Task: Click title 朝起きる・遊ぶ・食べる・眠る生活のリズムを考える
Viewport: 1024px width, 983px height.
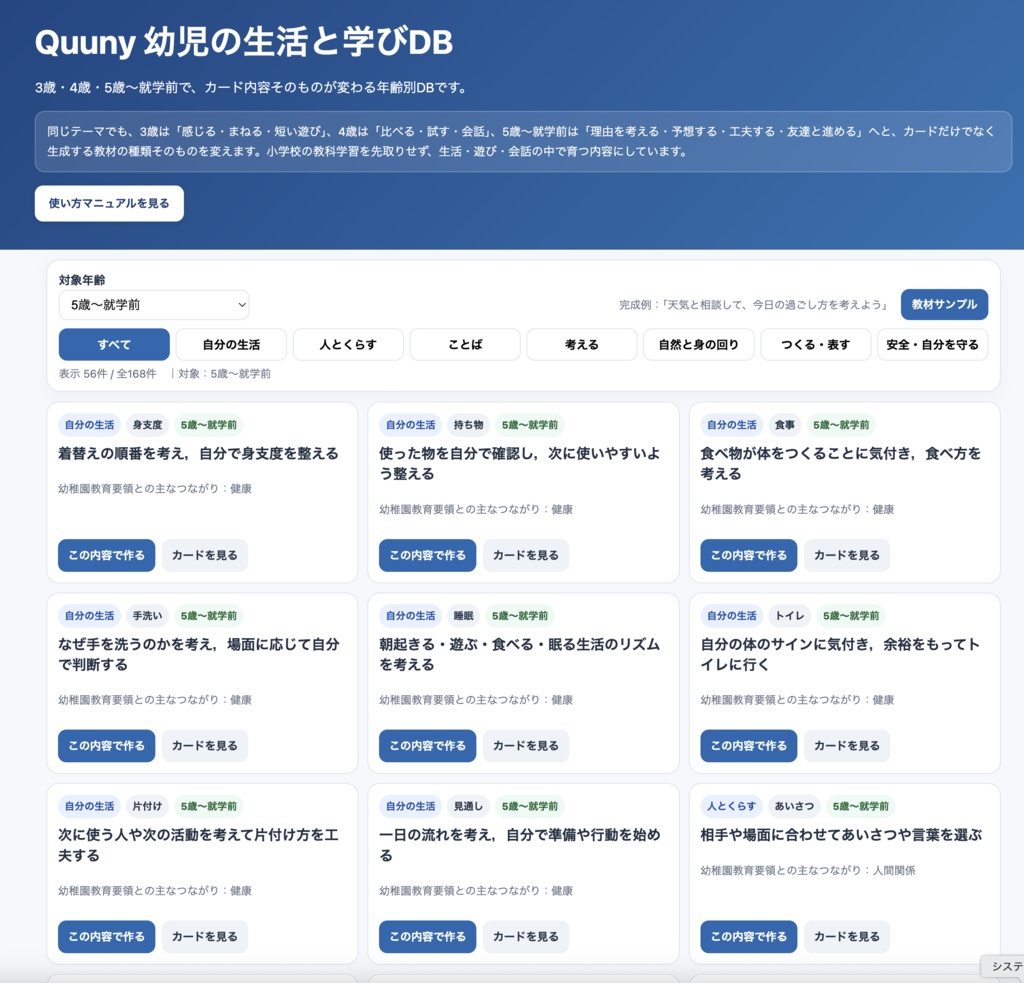Action: (520, 654)
